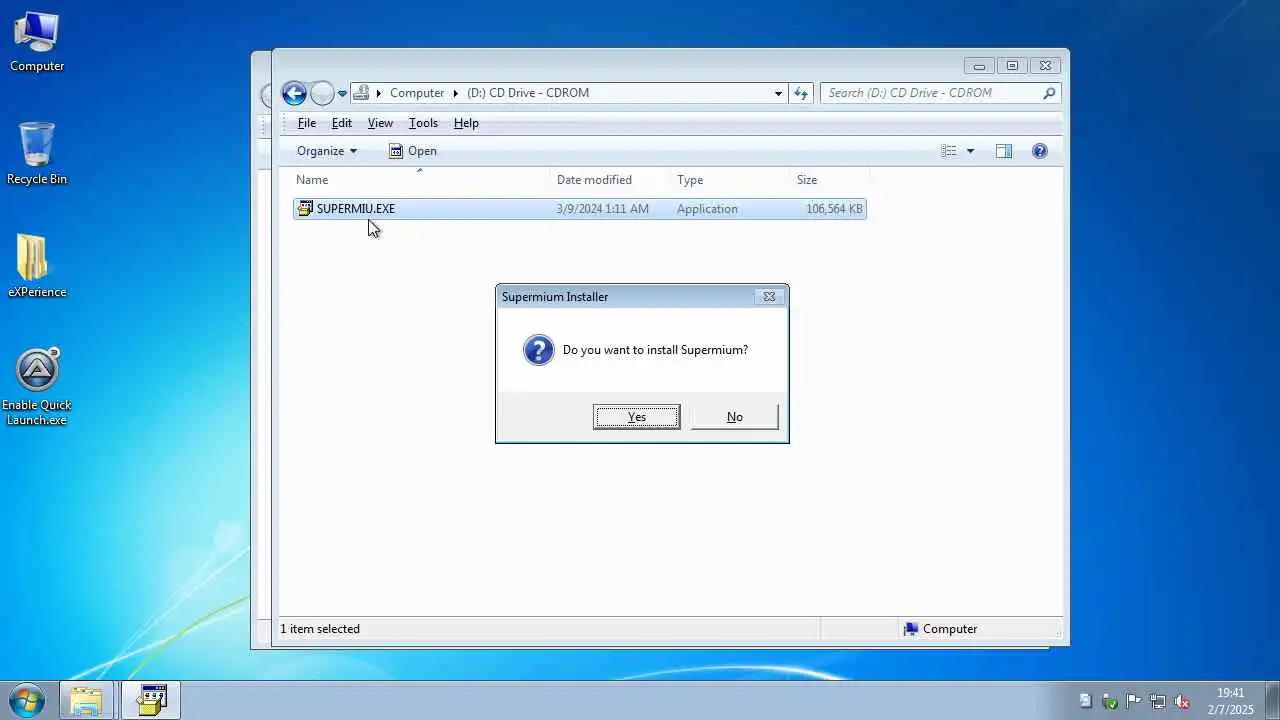Screen dimensions: 1280x720
Task: Refresh the folder view
Action: tap(801, 93)
